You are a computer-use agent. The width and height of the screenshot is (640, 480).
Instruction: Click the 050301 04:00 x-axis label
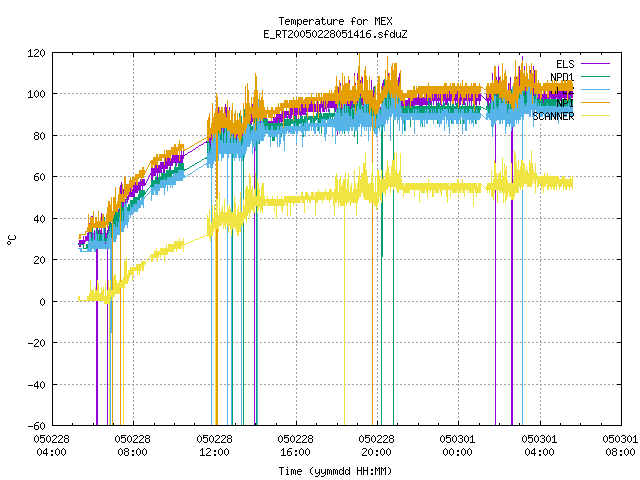coord(539,446)
